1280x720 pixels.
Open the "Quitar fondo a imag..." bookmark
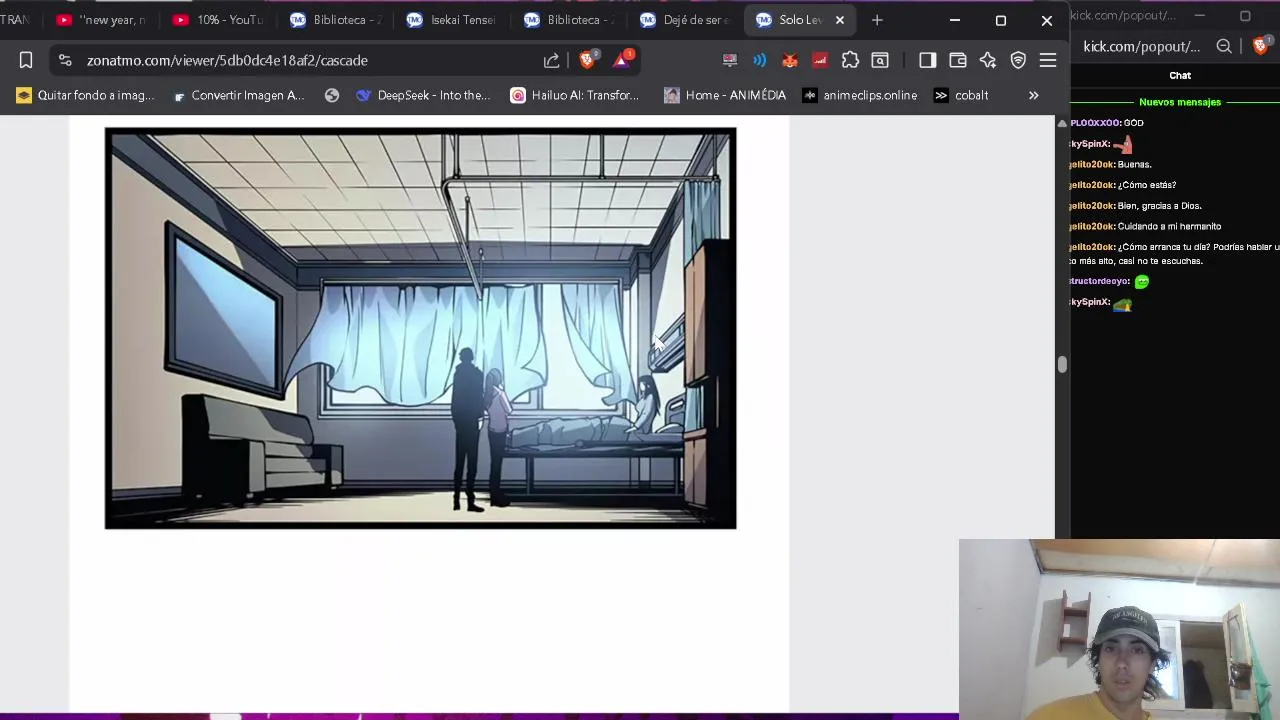click(x=86, y=95)
